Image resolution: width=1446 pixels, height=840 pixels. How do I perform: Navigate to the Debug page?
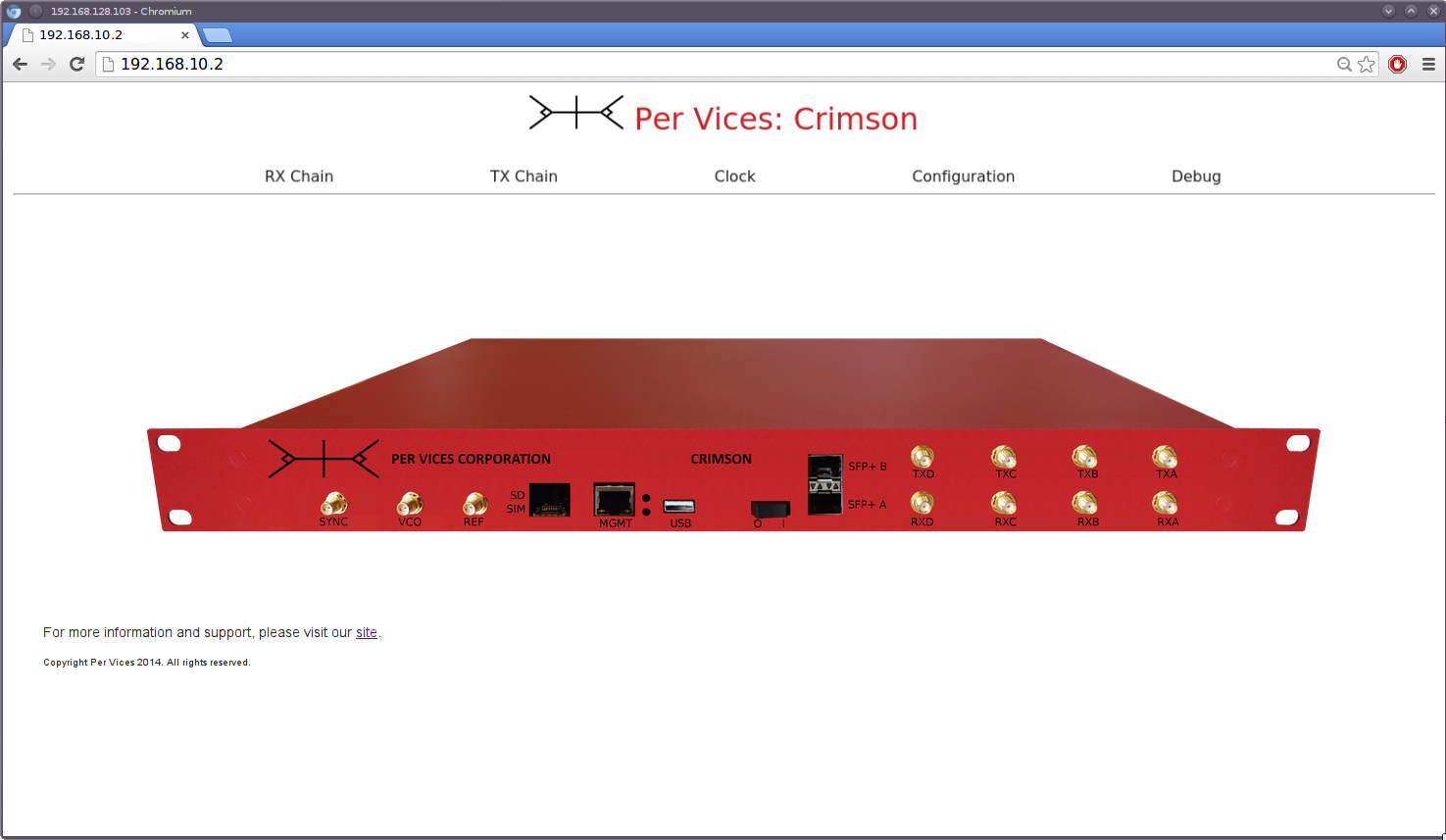click(1196, 176)
